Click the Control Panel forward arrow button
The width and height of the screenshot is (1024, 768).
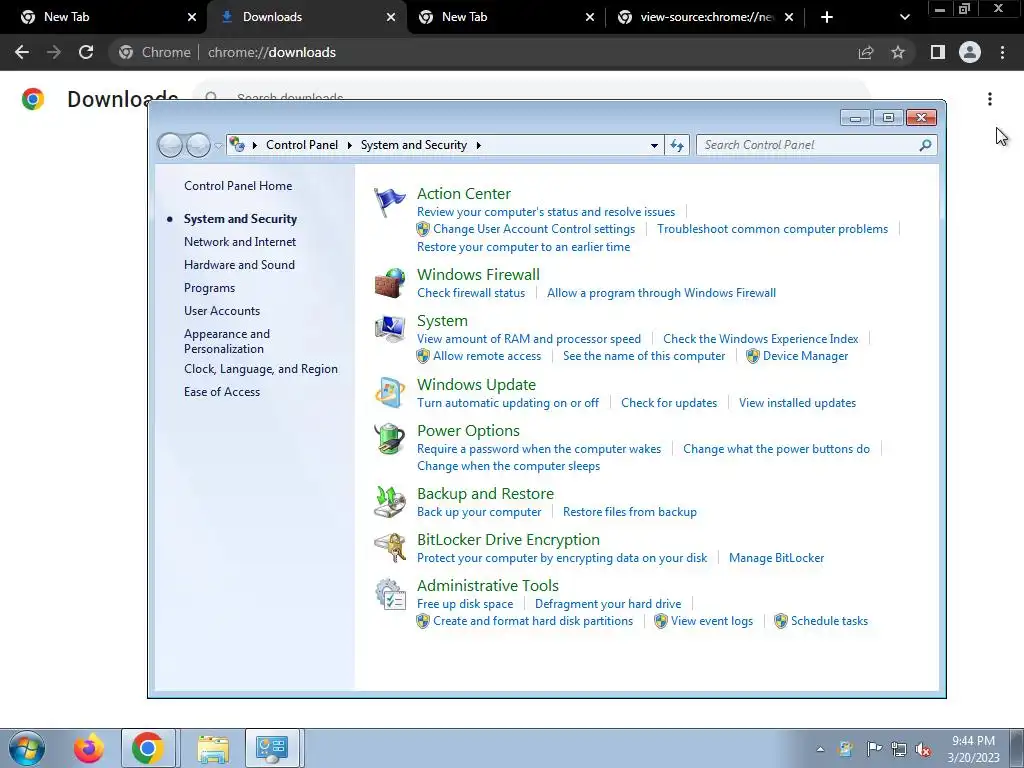[x=198, y=145]
